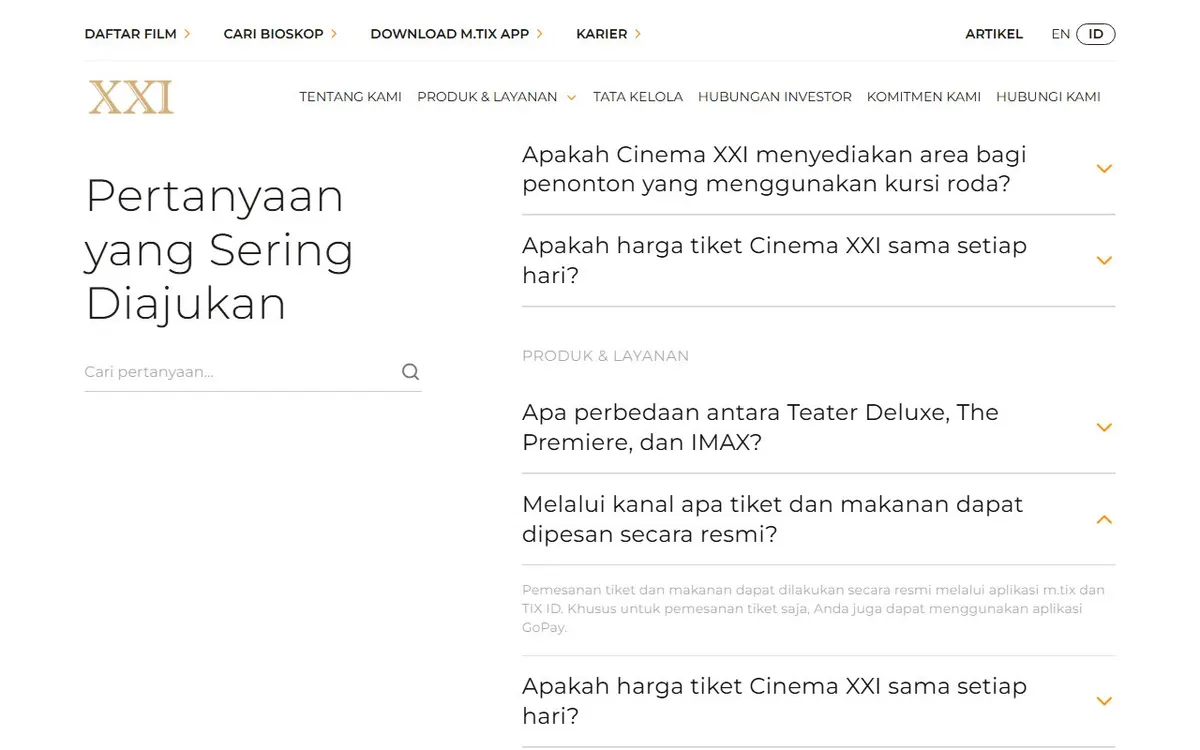Expand first 'harga tiket Cinema XXI' chevron
Viewport: 1200px width, 750px height.
click(x=1104, y=260)
